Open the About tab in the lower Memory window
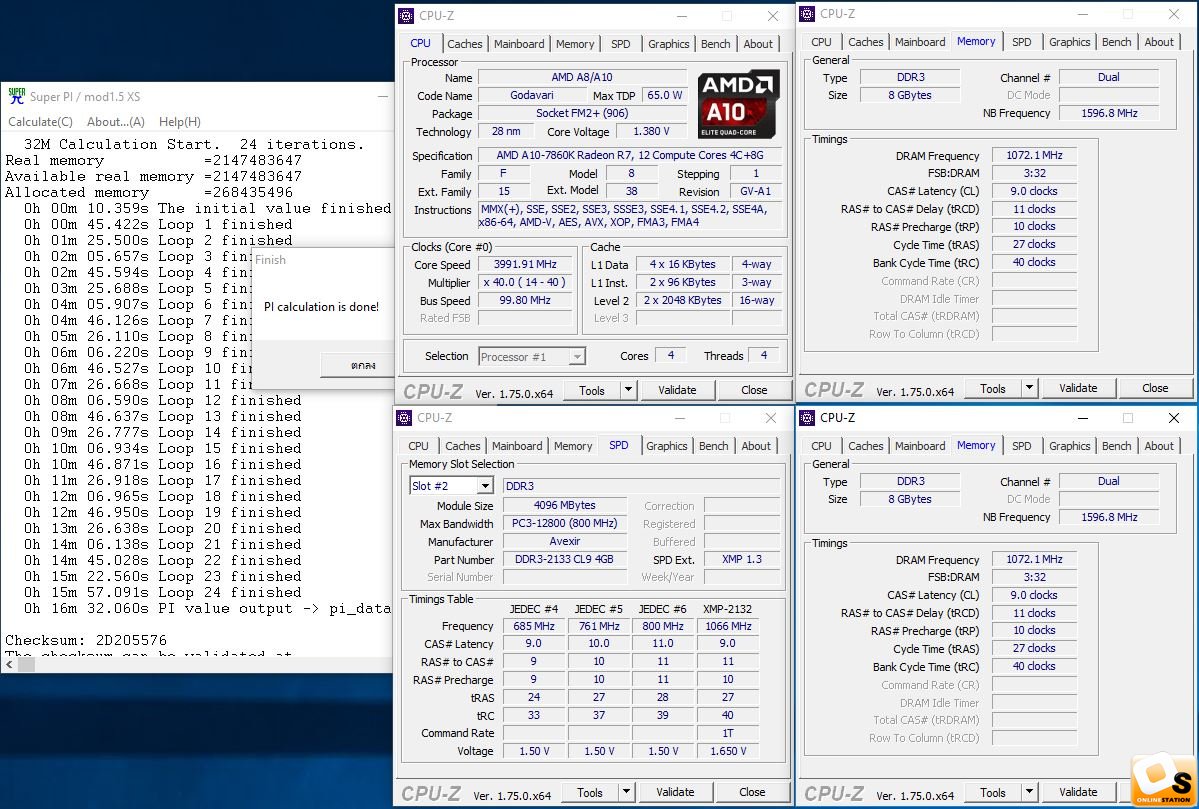The height and width of the screenshot is (809, 1199). 1159,446
